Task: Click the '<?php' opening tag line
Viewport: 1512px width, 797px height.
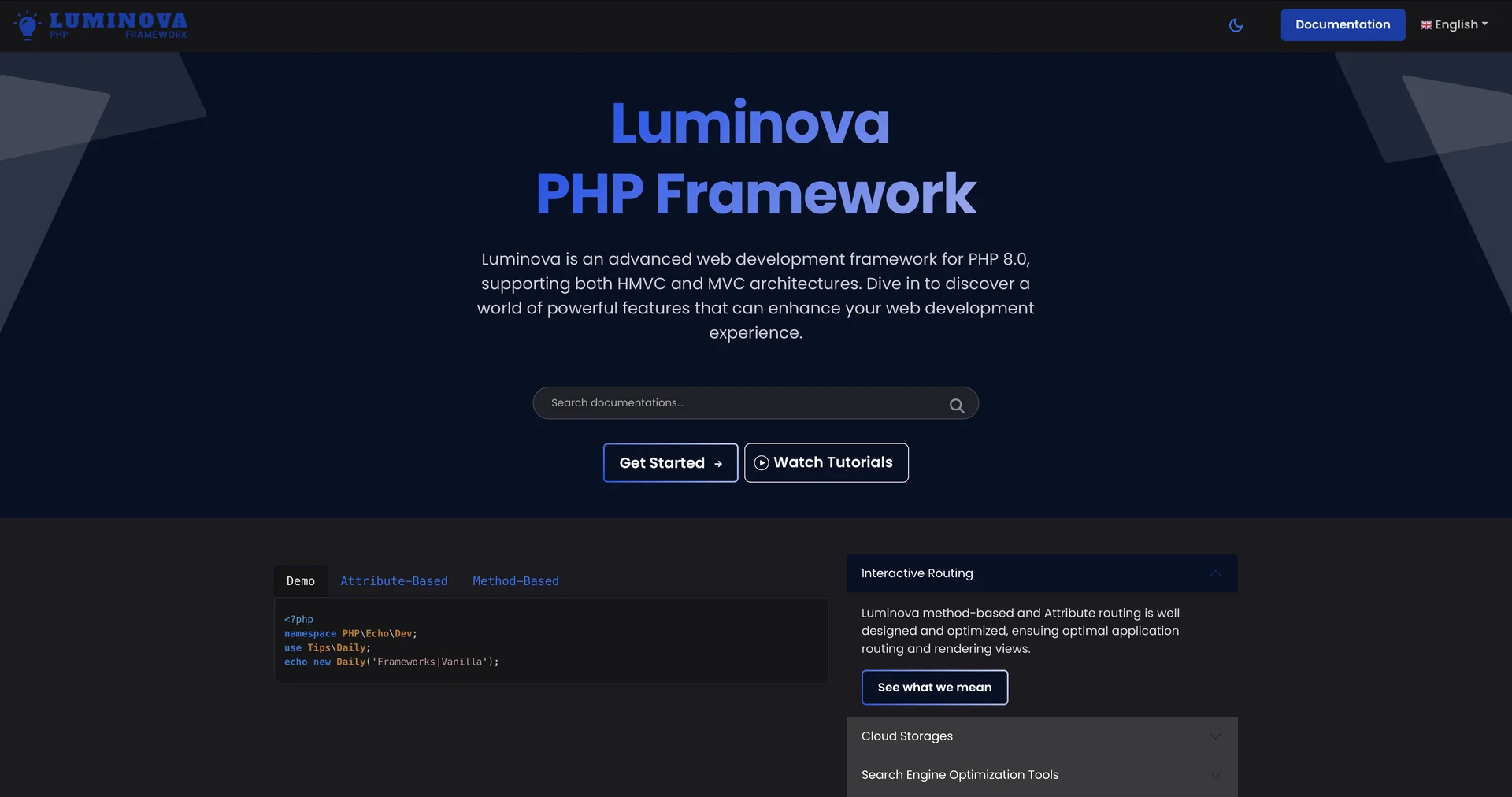Action: tap(298, 619)
